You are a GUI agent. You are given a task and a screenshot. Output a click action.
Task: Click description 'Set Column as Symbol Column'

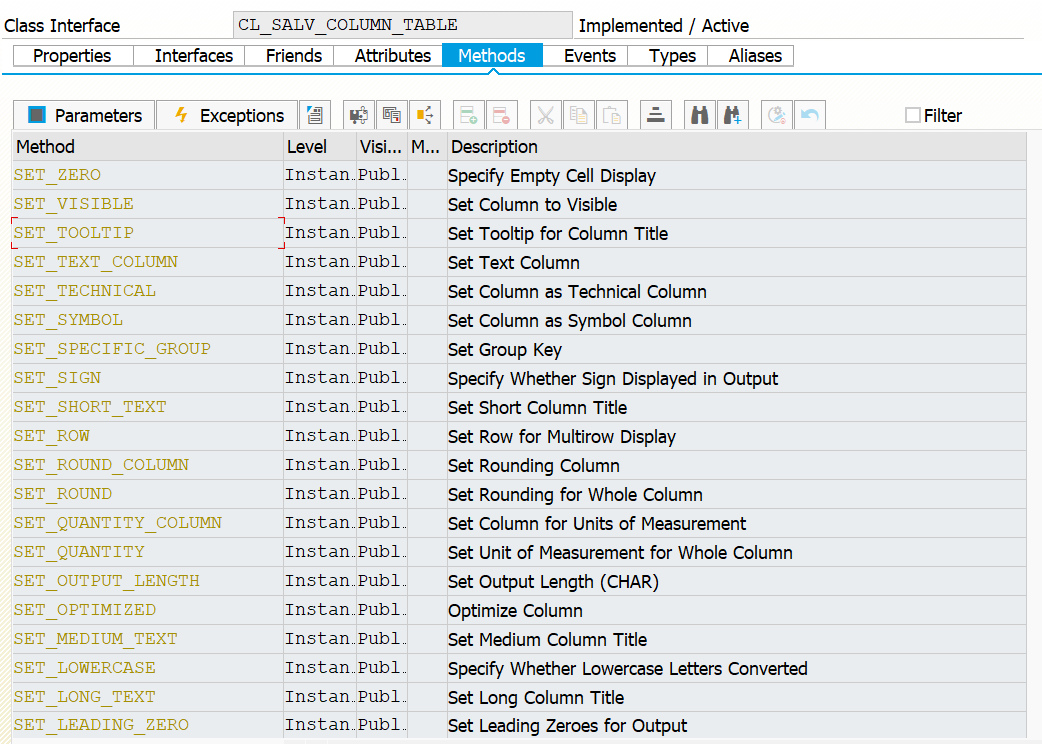click(x=570, y=321)
